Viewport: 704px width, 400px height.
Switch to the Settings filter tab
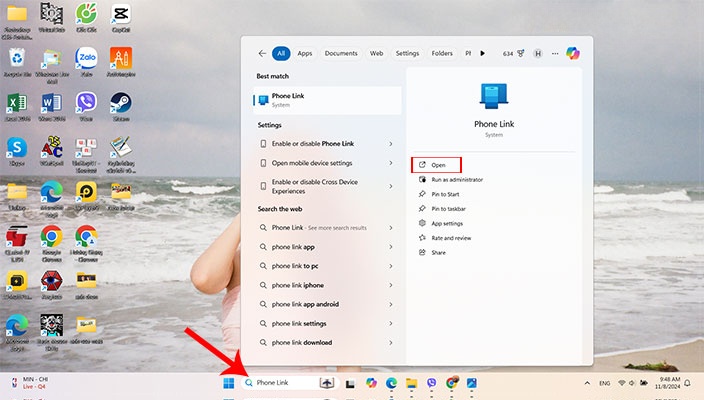(407, 53)
